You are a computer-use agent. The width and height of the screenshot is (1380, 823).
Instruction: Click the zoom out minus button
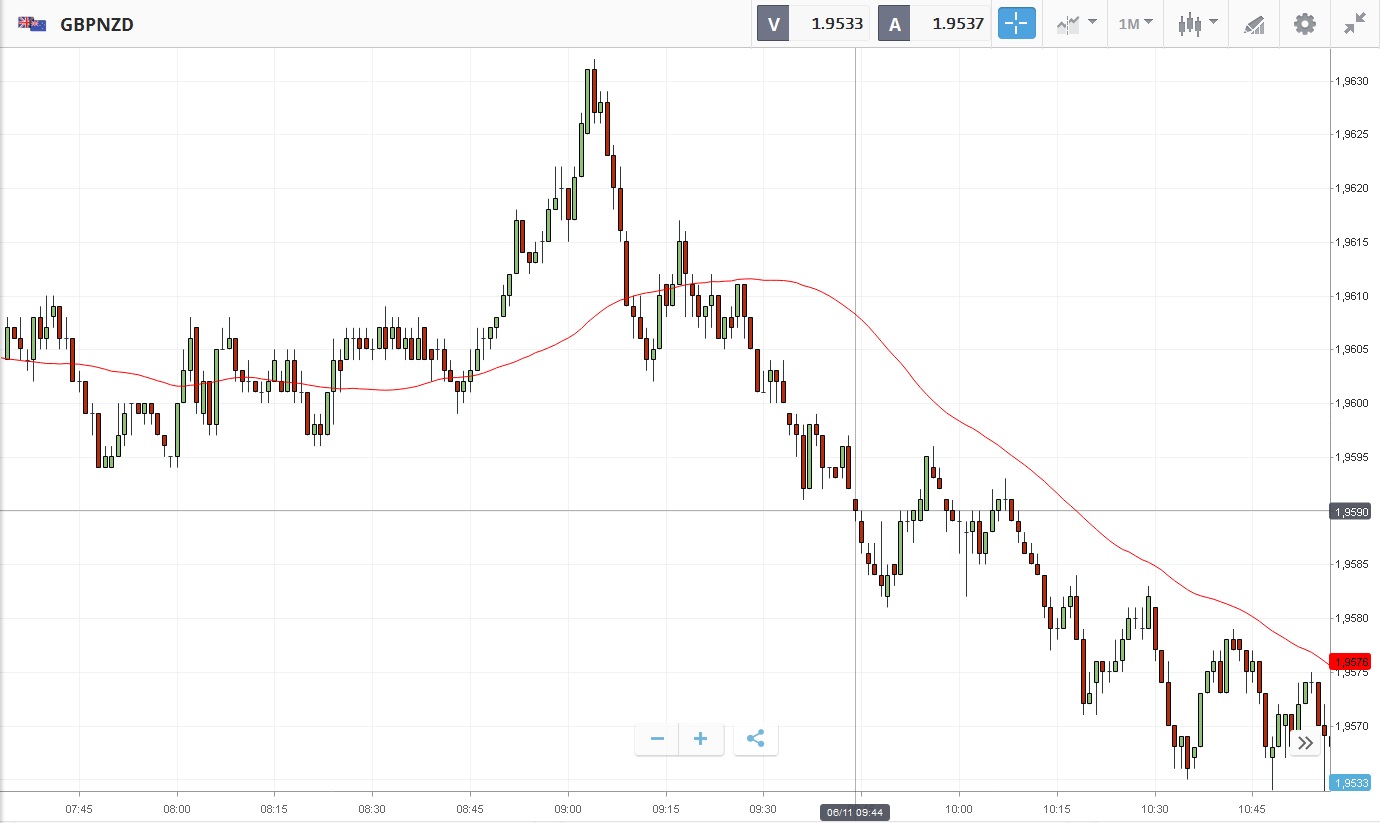[657, 739]
